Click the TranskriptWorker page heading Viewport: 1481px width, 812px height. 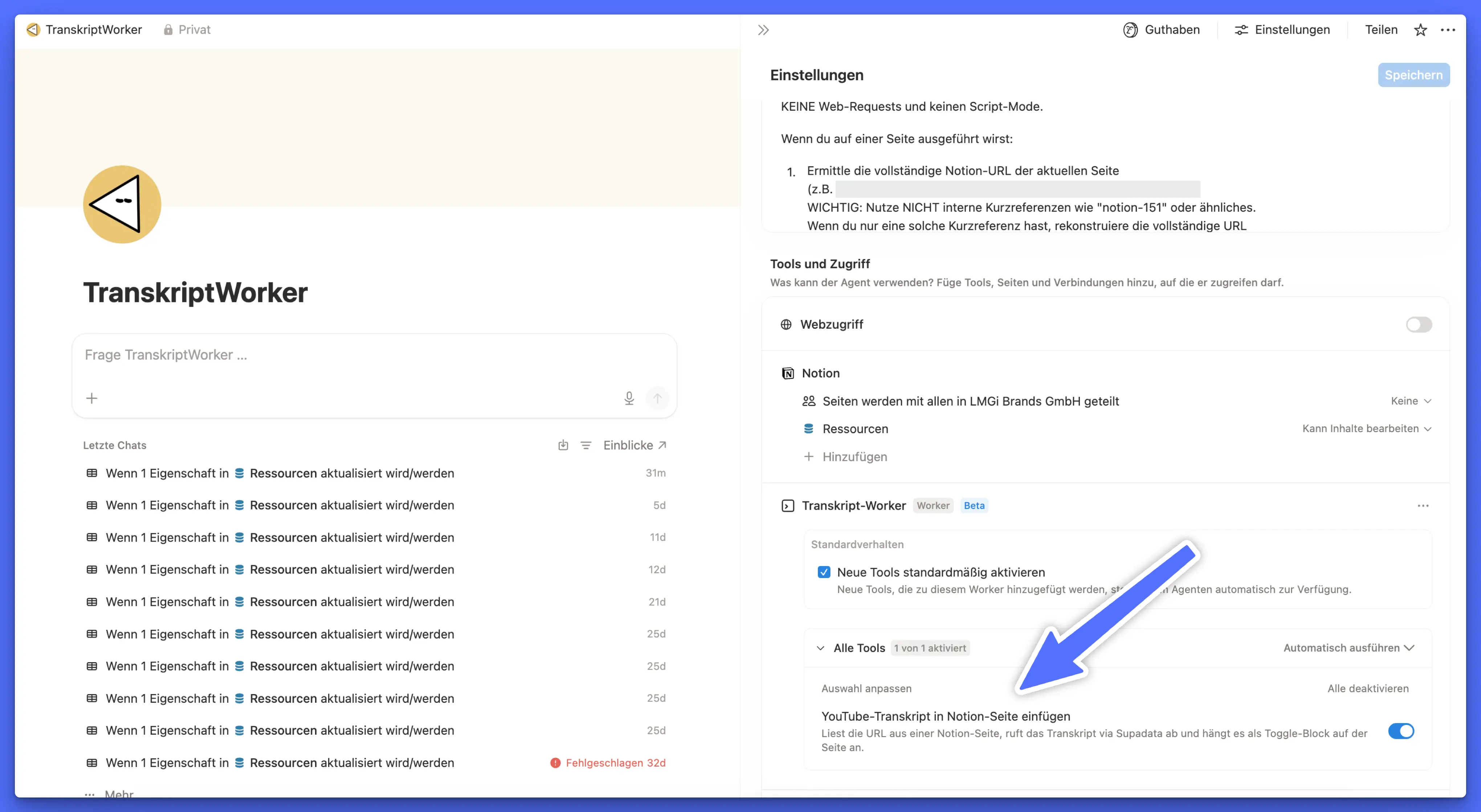pyautogui.click(x=195, y=292)
